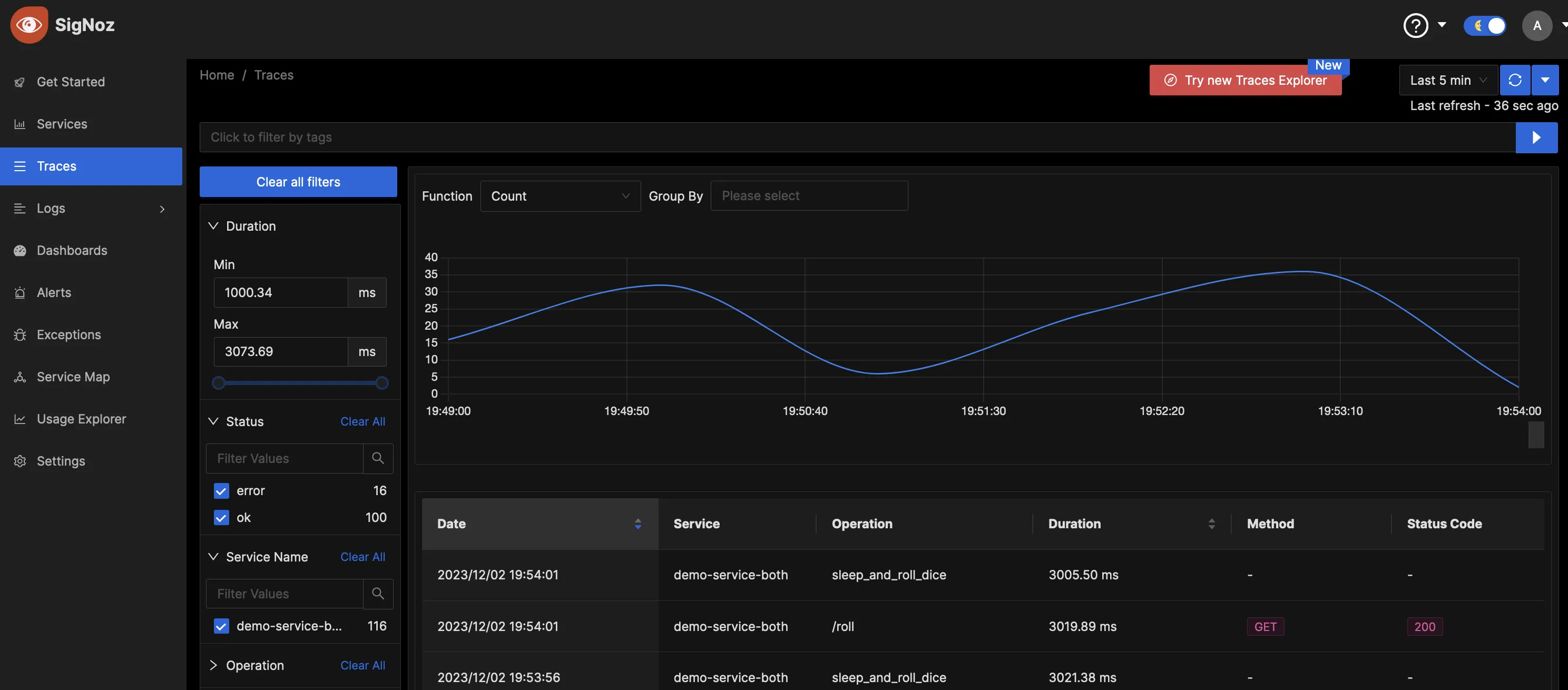Click the Traces breadcrumb text
1568x690 pixels.
point(274,75)
